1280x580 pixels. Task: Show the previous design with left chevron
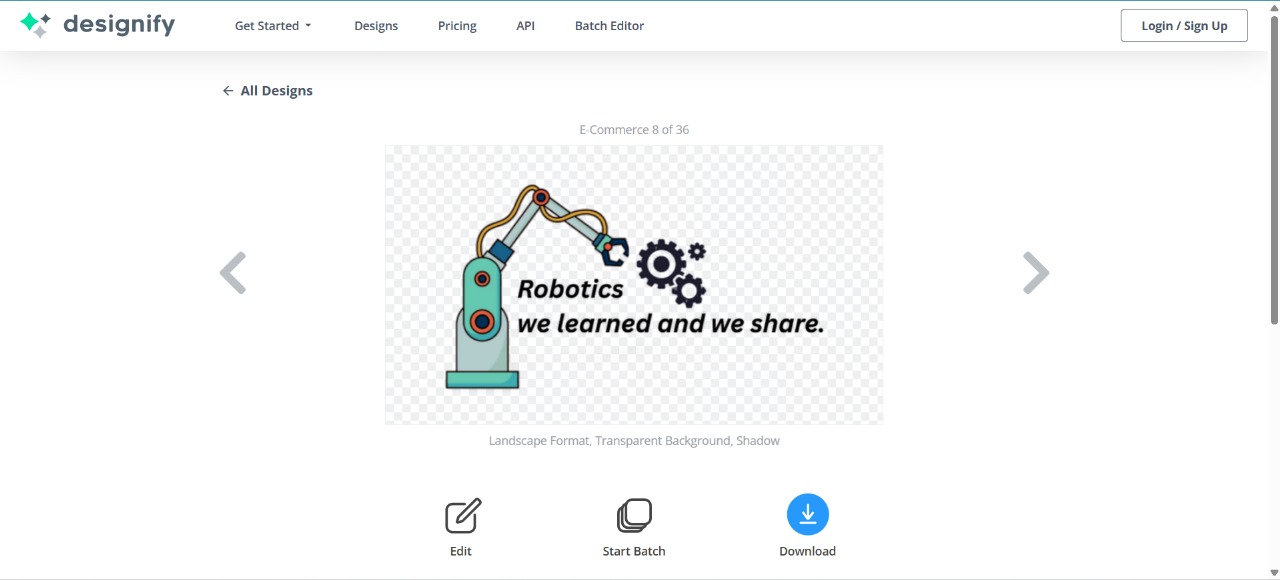(x=233, y=273)
